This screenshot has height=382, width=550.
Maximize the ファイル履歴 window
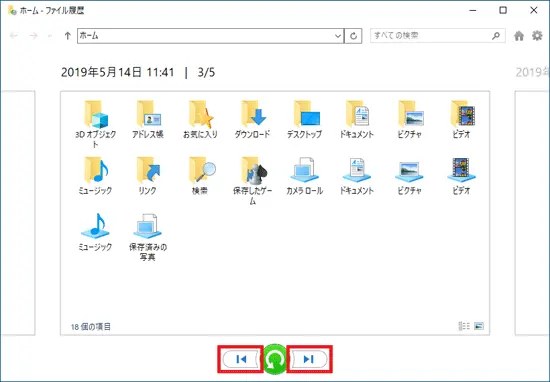point(503,10)
